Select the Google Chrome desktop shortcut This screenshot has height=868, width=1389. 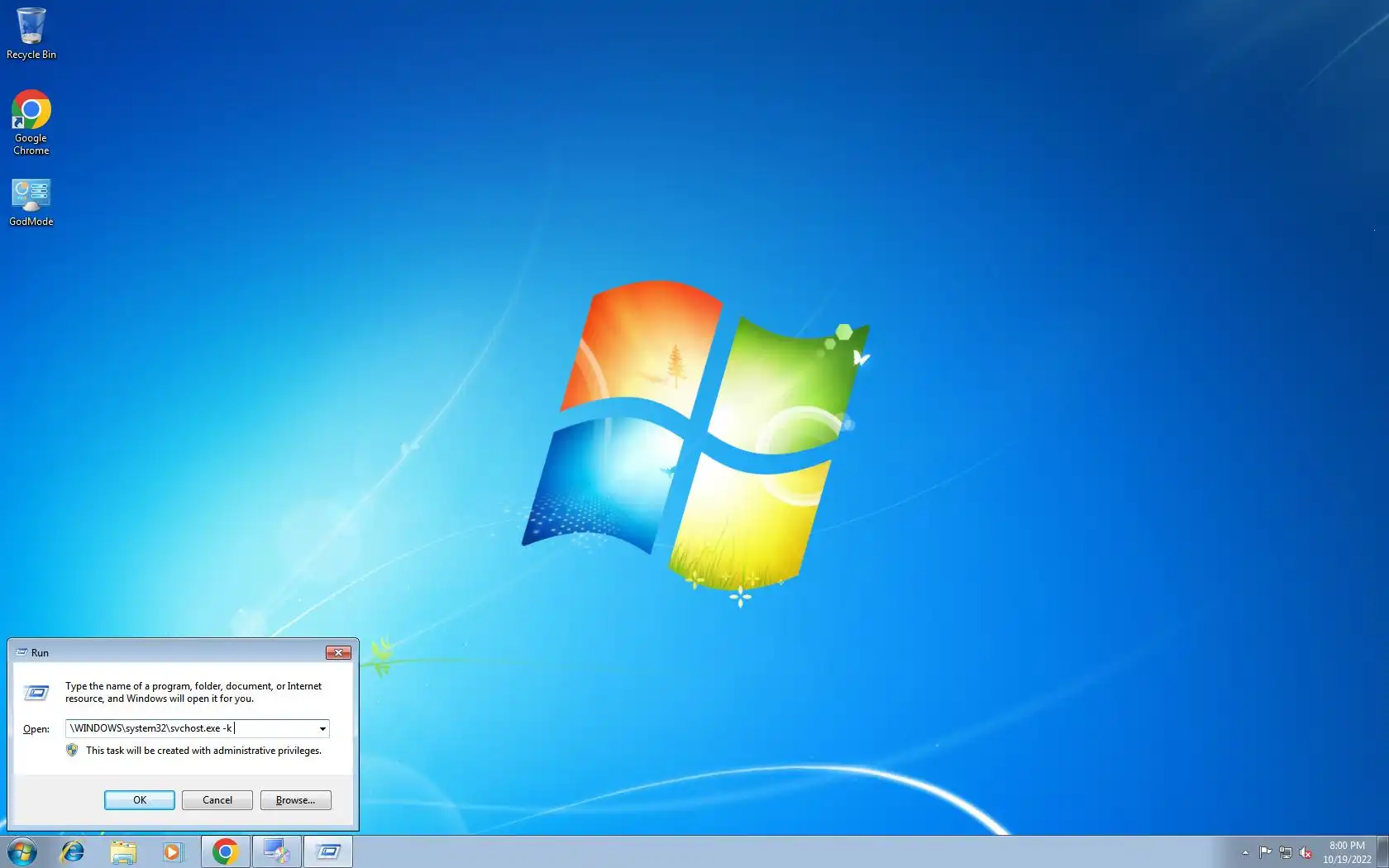pyautogui.click(x=31, y=122)
